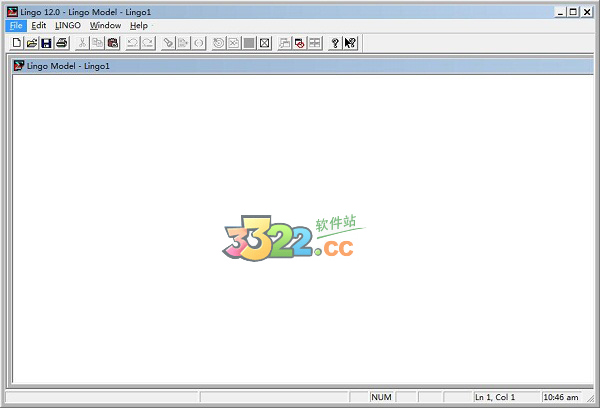The image size is (600, 408).
Task: Activate context help arrow-question icon
Action: click(350, 43)
